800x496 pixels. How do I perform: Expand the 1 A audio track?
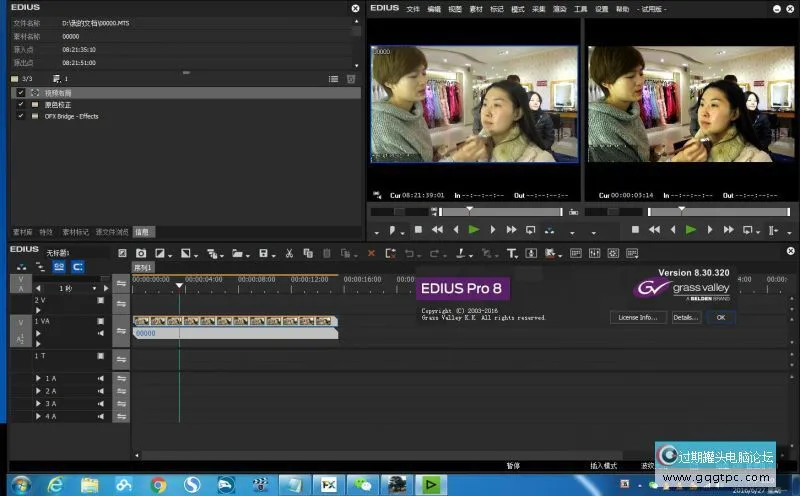point(39,378)
